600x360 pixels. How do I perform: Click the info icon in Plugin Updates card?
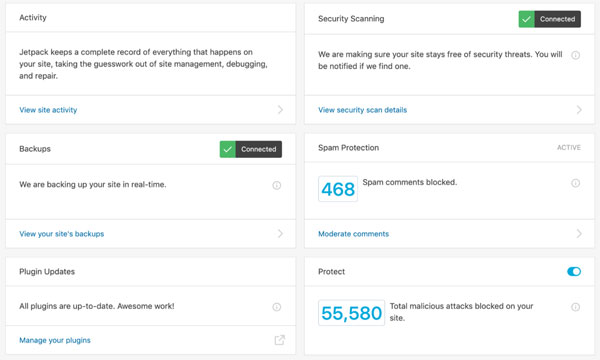(277, 307)
